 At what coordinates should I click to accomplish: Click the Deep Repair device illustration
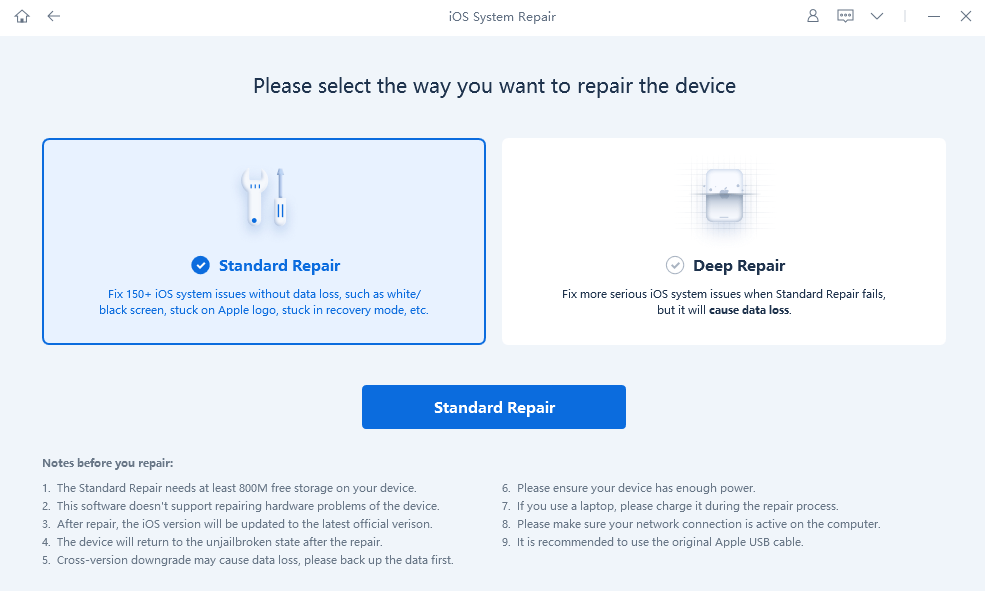click(x=723, y=196)
